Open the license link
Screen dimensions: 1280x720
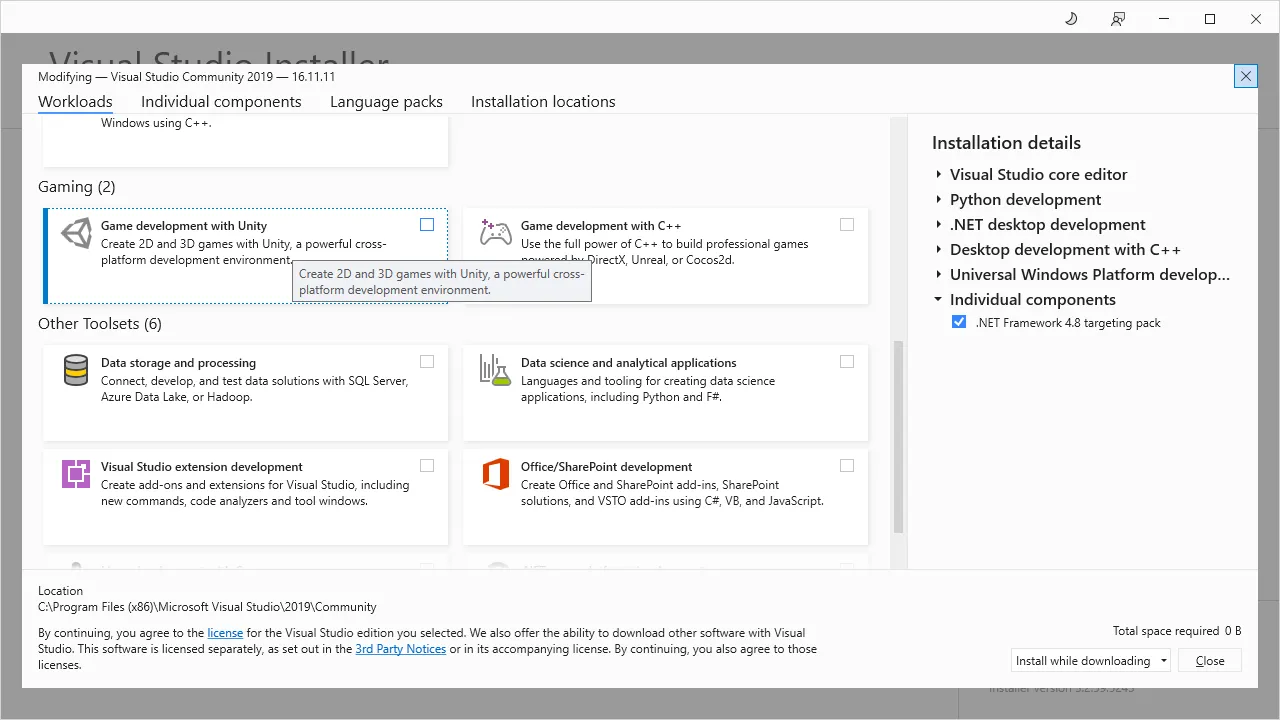point(225,633)
